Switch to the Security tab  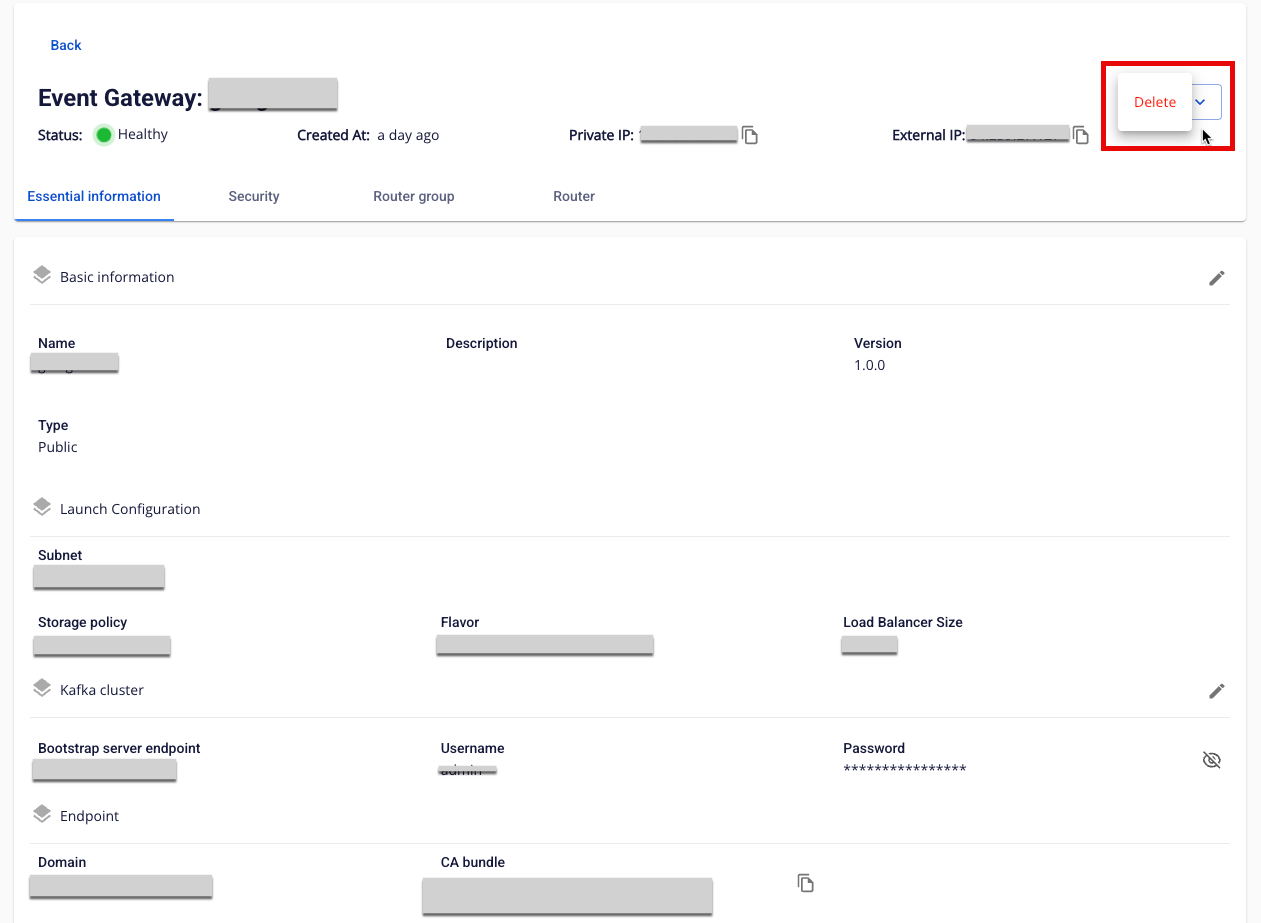click(254, 196)
